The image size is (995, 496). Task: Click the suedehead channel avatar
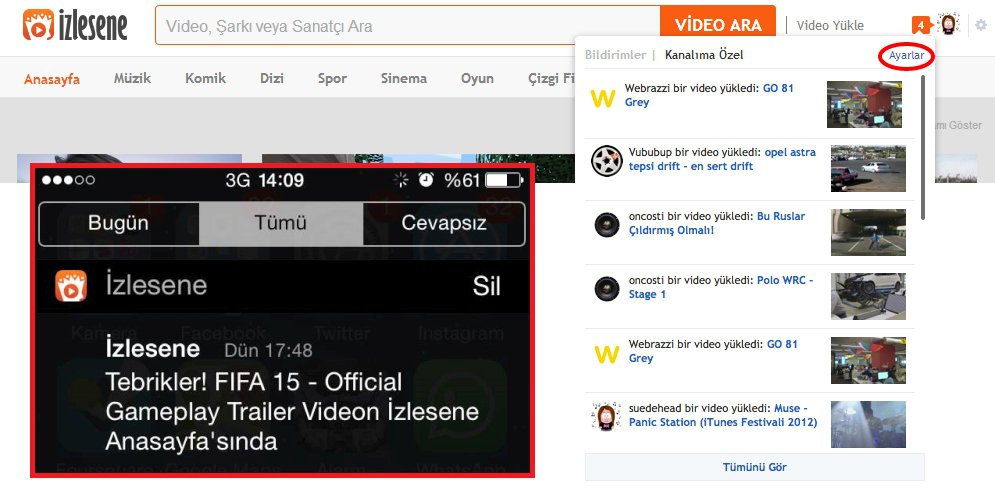pos(605,417)
